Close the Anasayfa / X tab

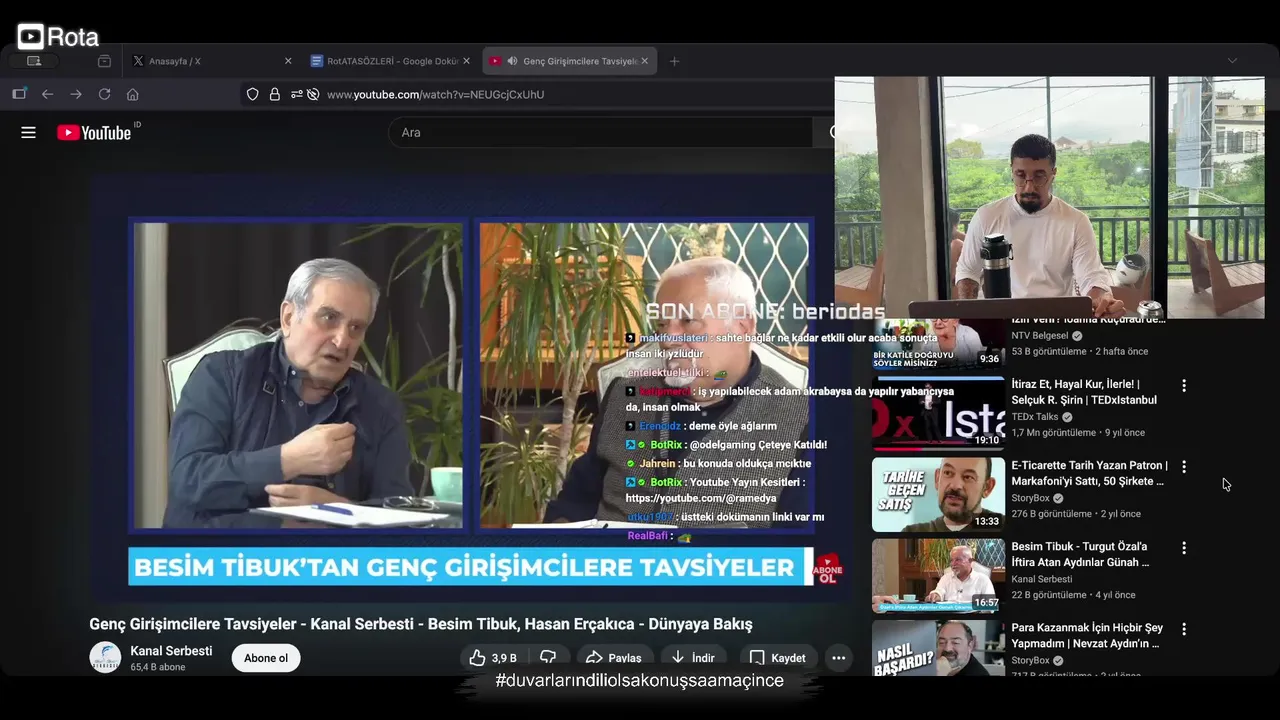[288, 61]
